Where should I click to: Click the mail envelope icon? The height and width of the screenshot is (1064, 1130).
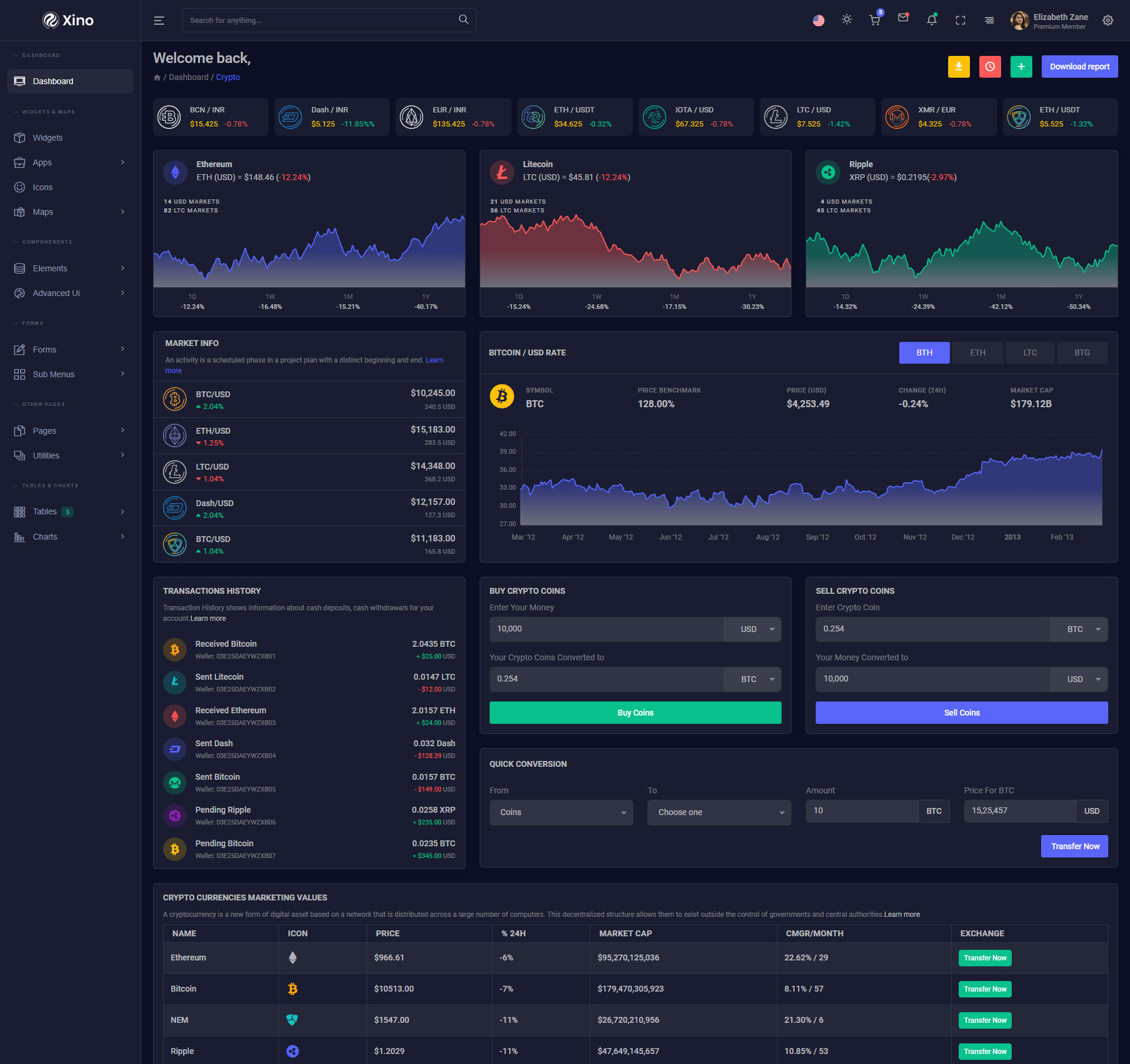pos(903,18)
